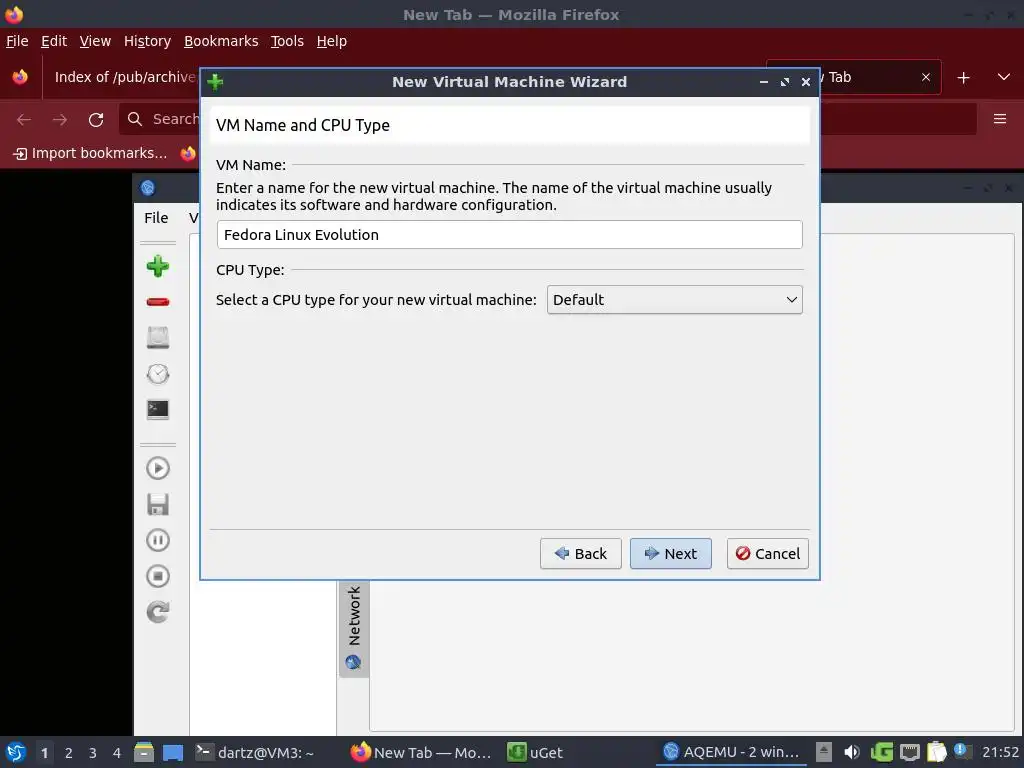1024x768 pixels.
Task: Switch to workspace 2 in the pager
Action: click(69, 753)
